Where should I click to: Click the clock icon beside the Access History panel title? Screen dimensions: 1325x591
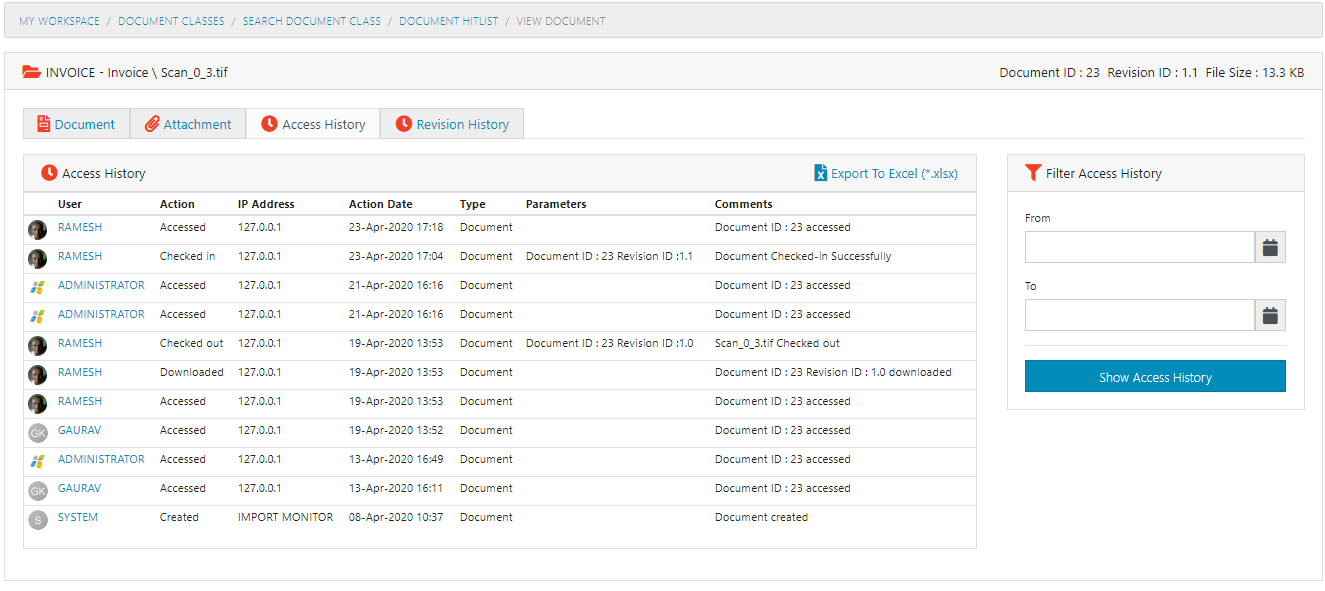pos(48,172)
